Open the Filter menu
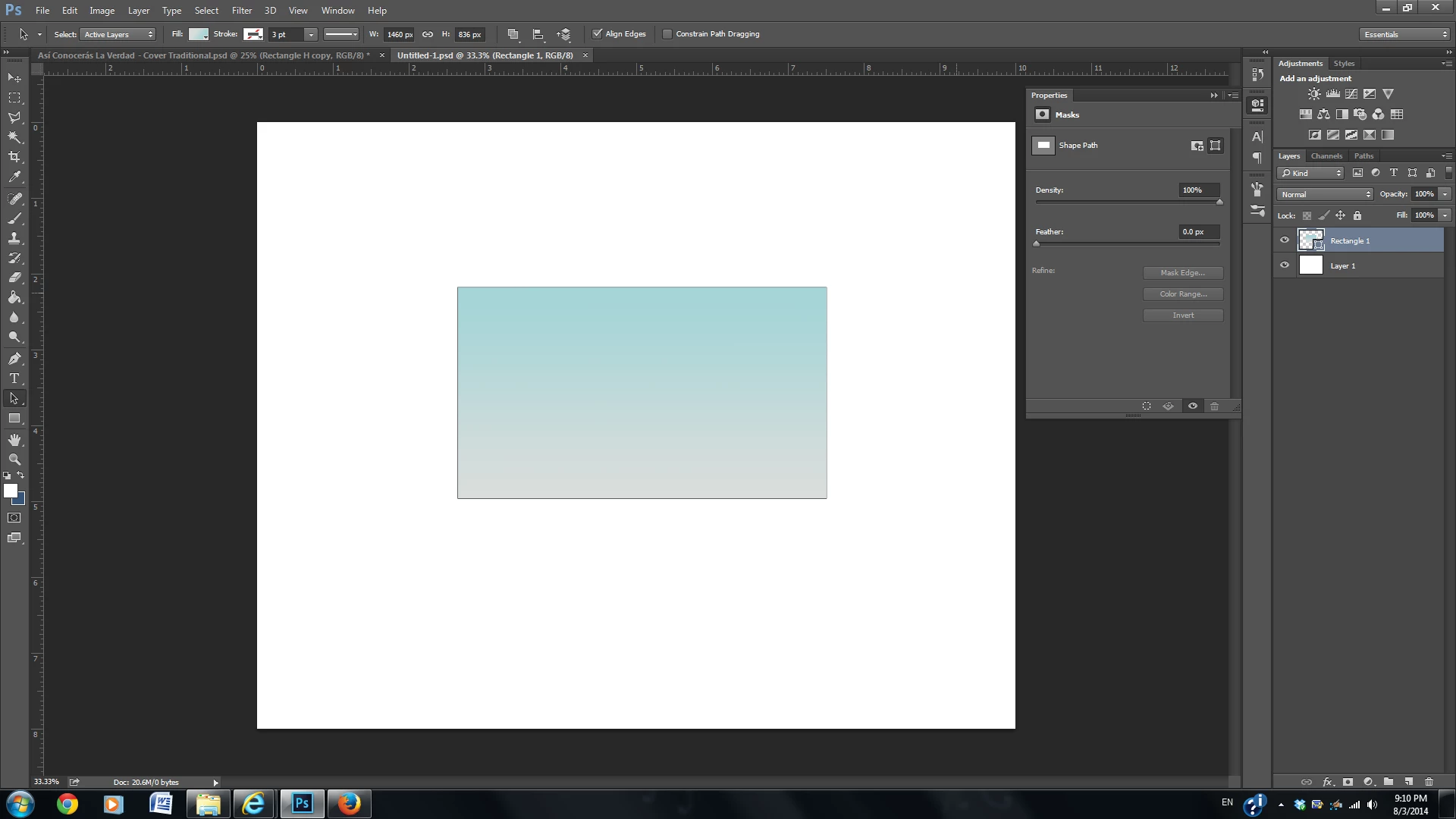Image resolution: width=1456 pixels, height=819 pixels. (241, 11)
